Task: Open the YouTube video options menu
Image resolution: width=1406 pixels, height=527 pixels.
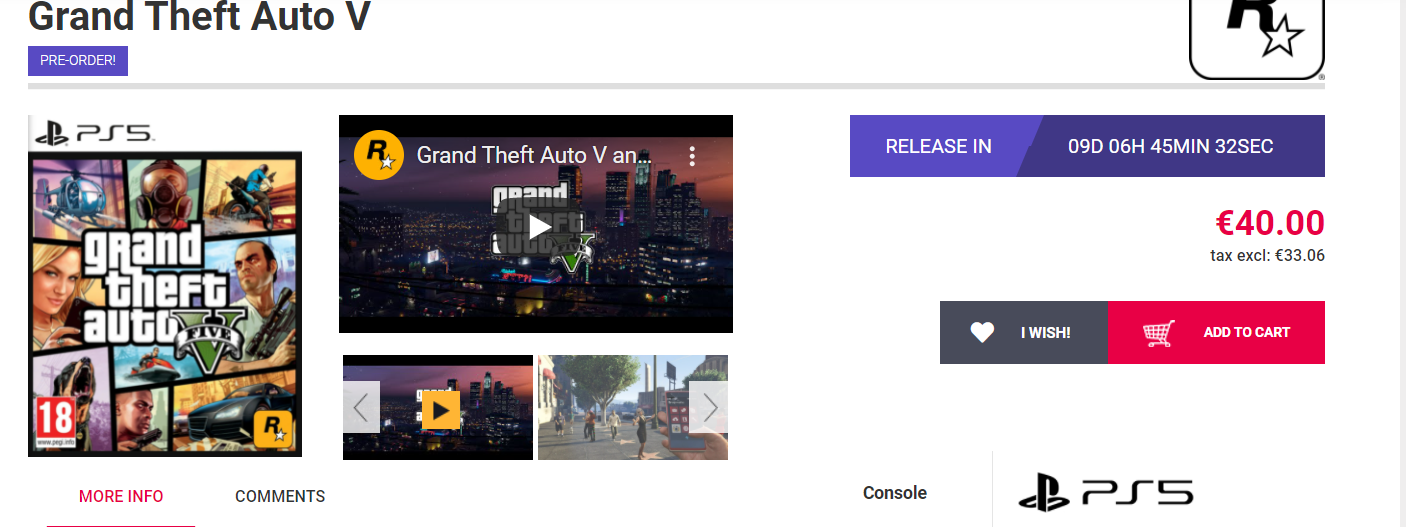Action: 692,156
